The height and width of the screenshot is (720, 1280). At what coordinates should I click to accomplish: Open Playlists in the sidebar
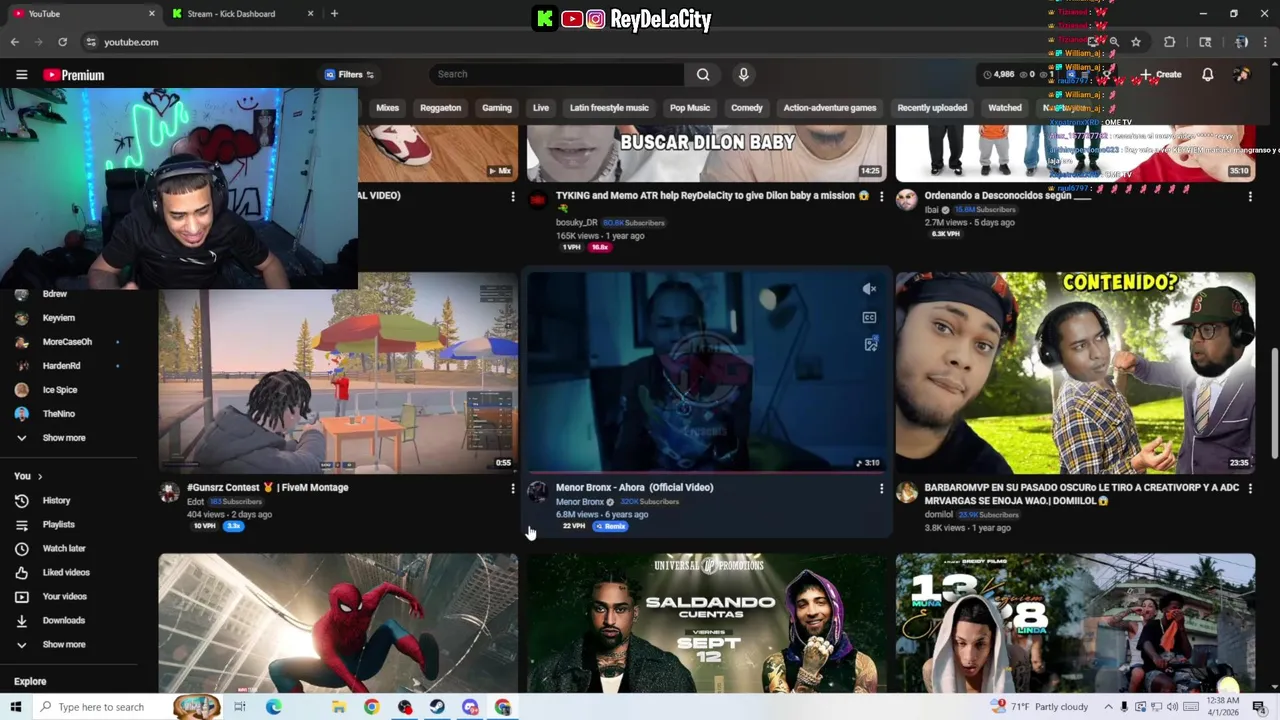click(58, 524)
